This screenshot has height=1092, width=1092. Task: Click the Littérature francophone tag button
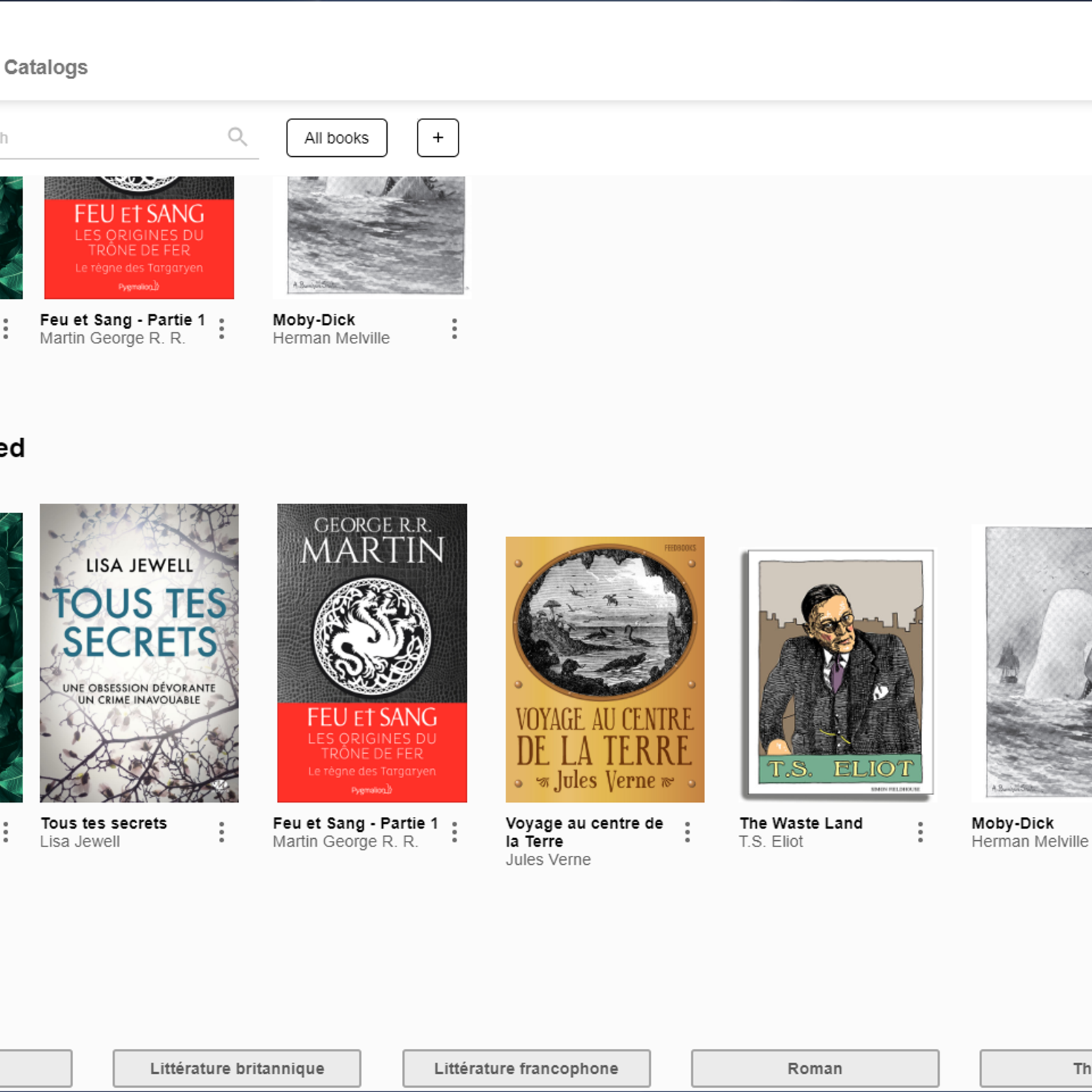point(526,1068)
